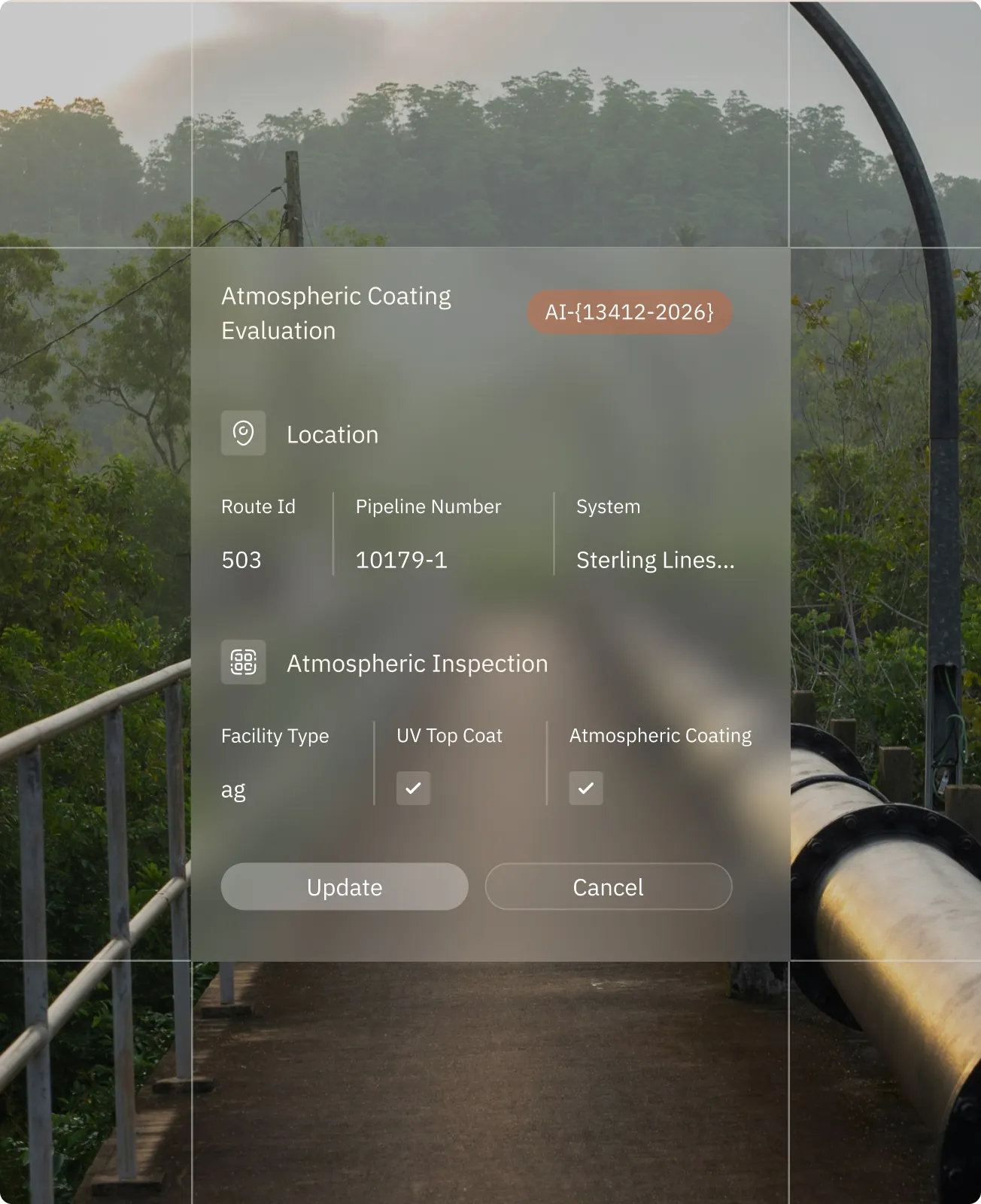Click the Atmospheric Coating column label

(661, 736)
